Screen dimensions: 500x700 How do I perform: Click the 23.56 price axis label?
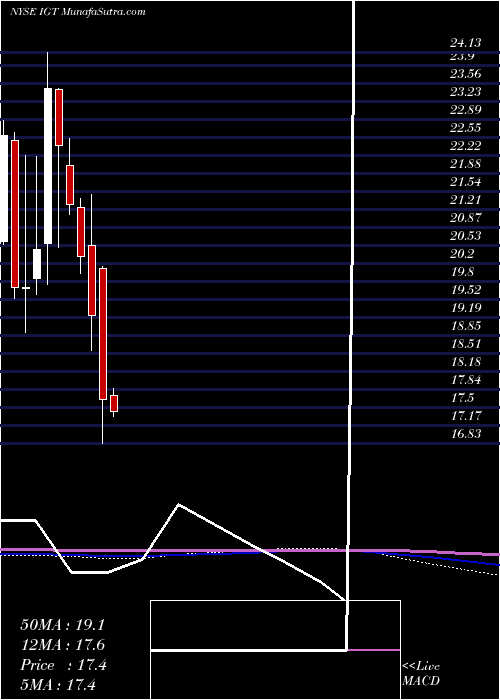[466, 74]
